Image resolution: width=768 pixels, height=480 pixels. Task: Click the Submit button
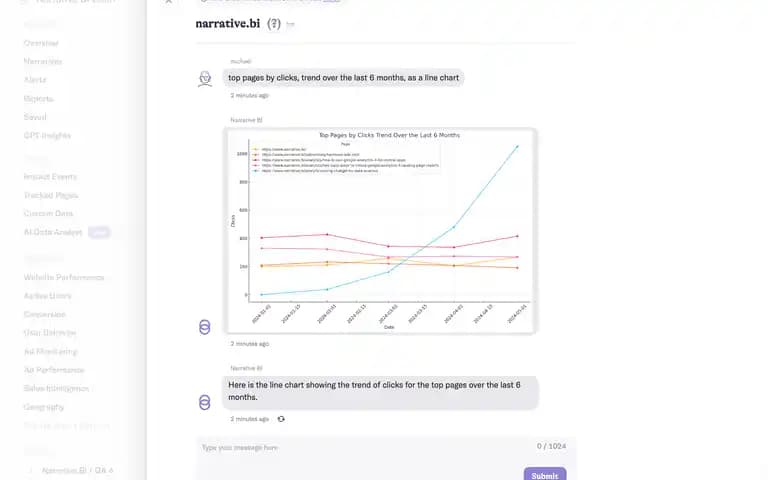(x=545, y=475)
